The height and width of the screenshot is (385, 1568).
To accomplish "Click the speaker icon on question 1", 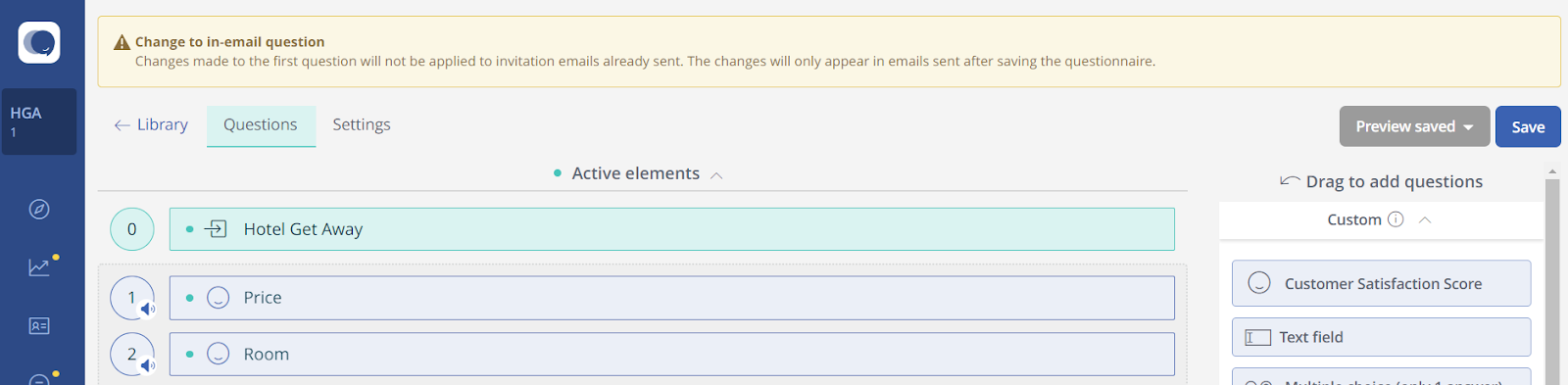I will click(147, 310).
